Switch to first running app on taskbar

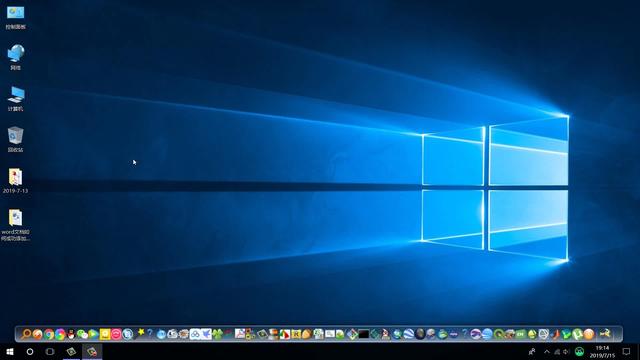pos(71,351)
